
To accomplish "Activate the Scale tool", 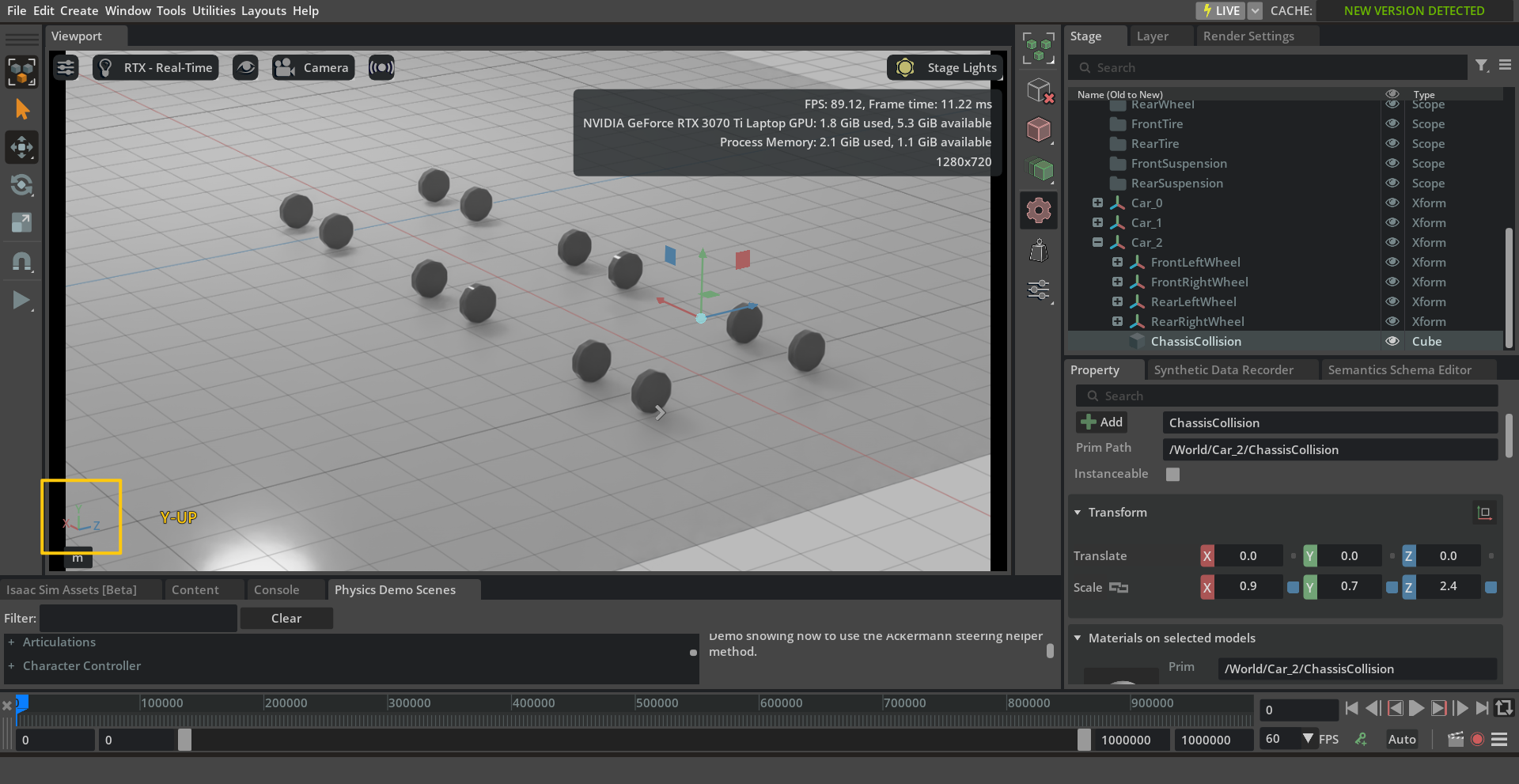I will click(x=21, y=223).
